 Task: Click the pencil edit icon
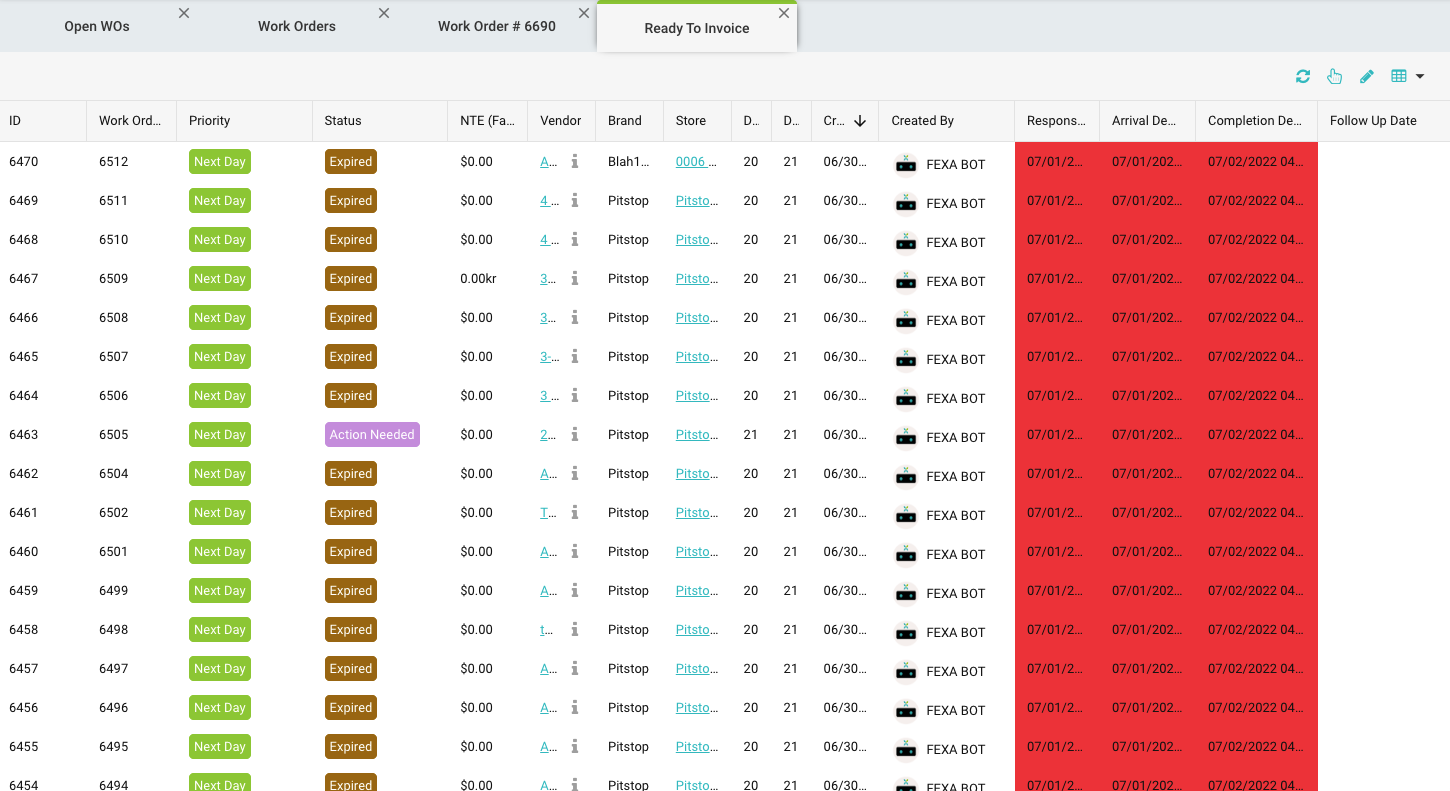[1367, 77]
